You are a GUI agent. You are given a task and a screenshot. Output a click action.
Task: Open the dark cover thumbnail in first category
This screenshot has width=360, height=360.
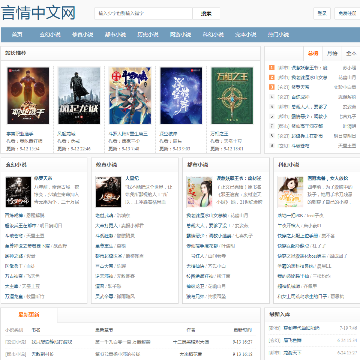(x=18, y=192)
